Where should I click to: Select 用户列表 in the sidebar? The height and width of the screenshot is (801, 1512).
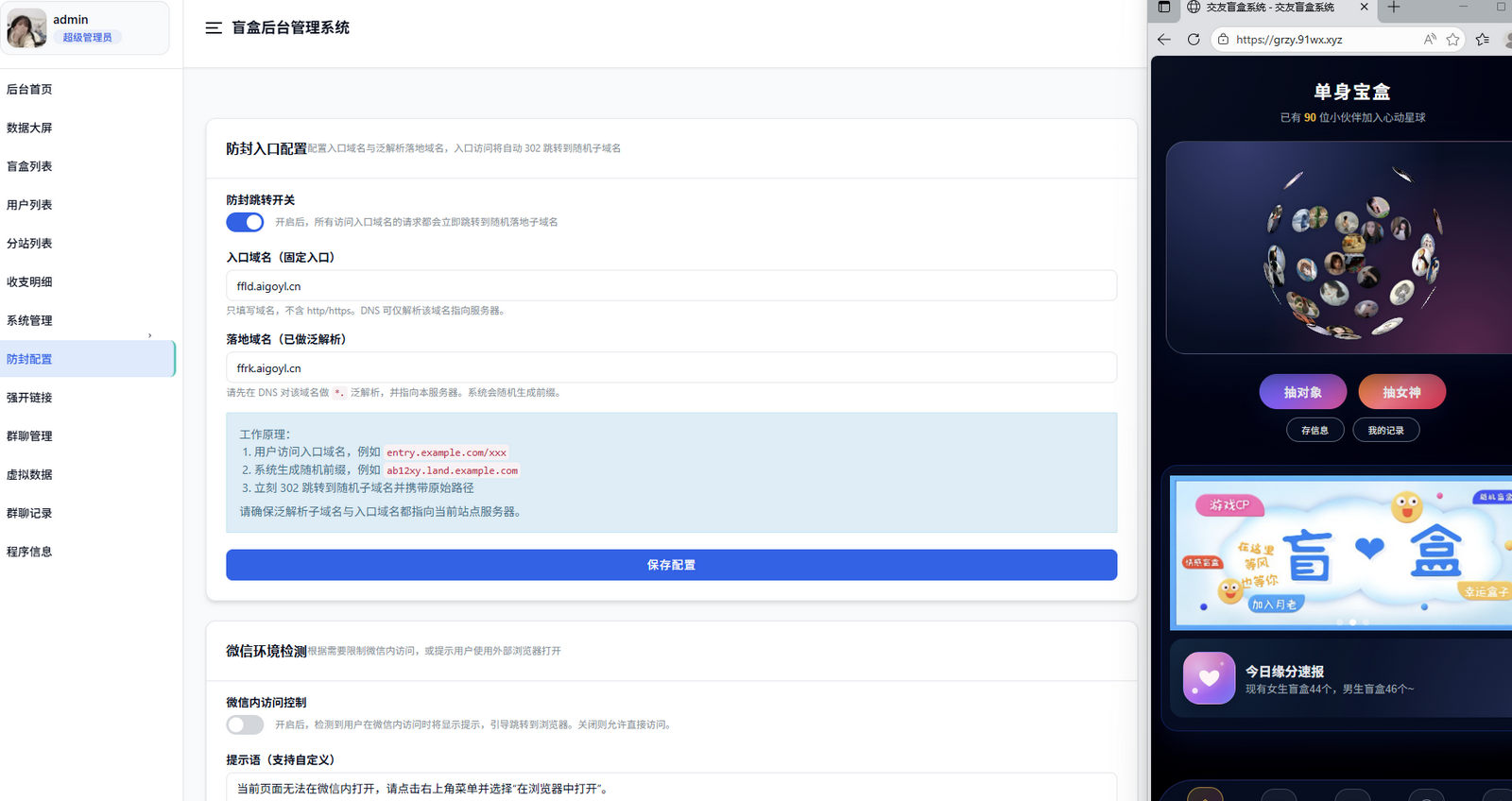(30, 205)
